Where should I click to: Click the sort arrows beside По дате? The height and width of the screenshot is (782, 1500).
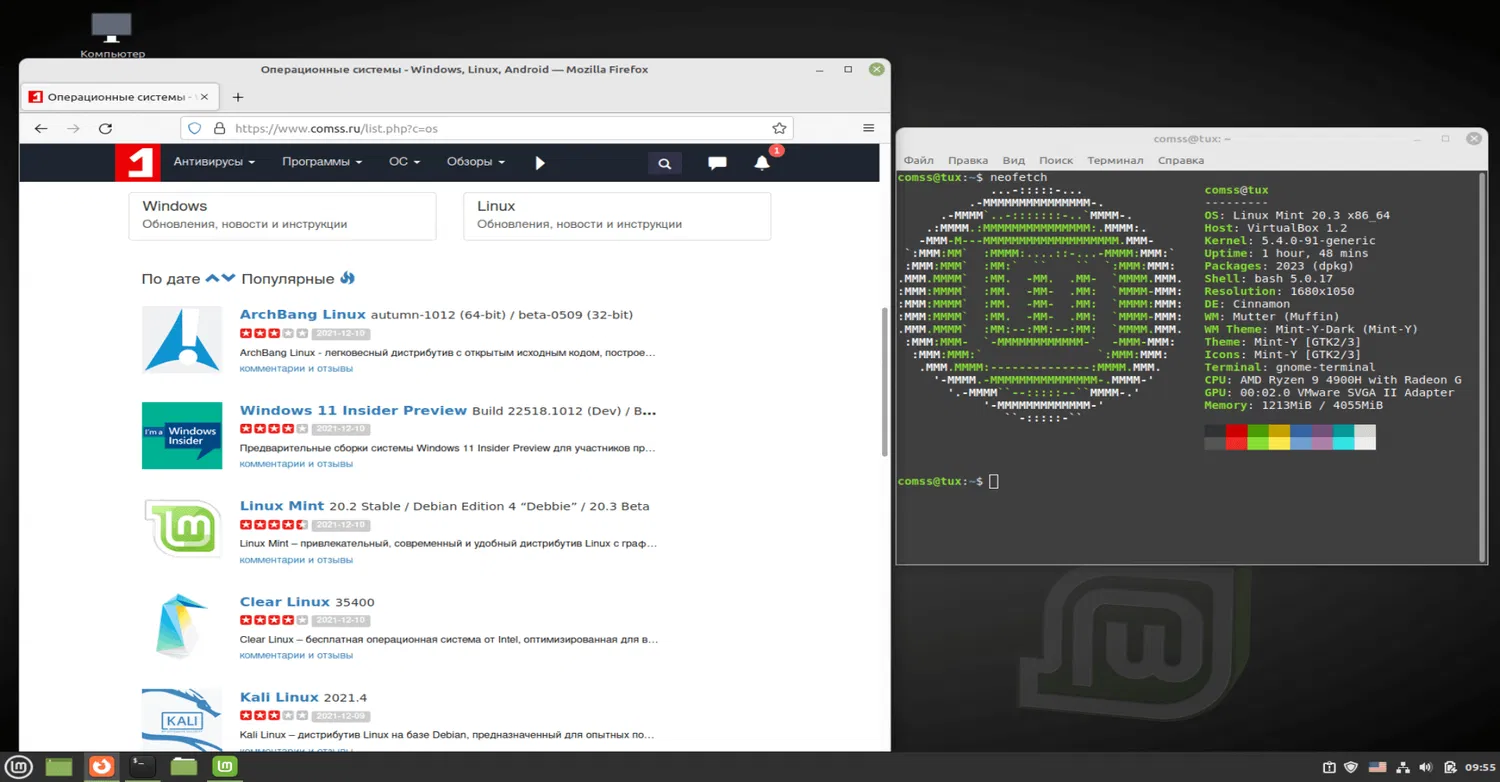(x=220, y=278)
